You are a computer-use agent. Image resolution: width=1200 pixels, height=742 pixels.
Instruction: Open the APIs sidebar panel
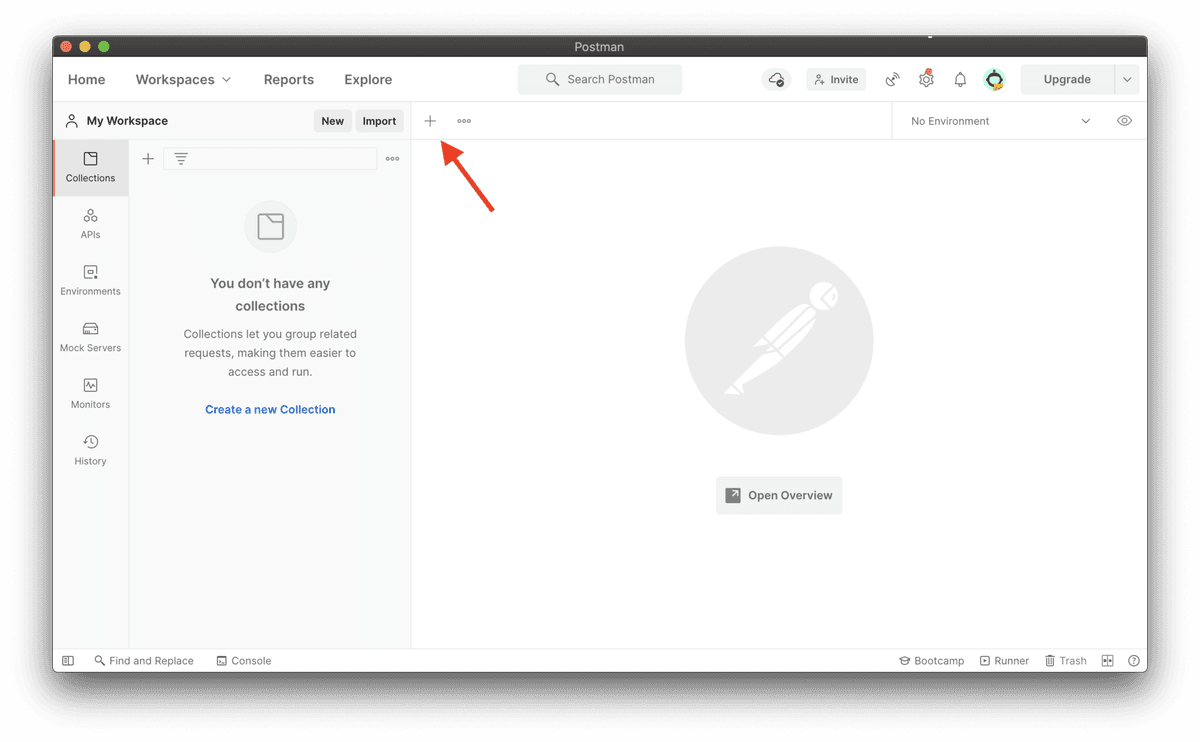90,224
